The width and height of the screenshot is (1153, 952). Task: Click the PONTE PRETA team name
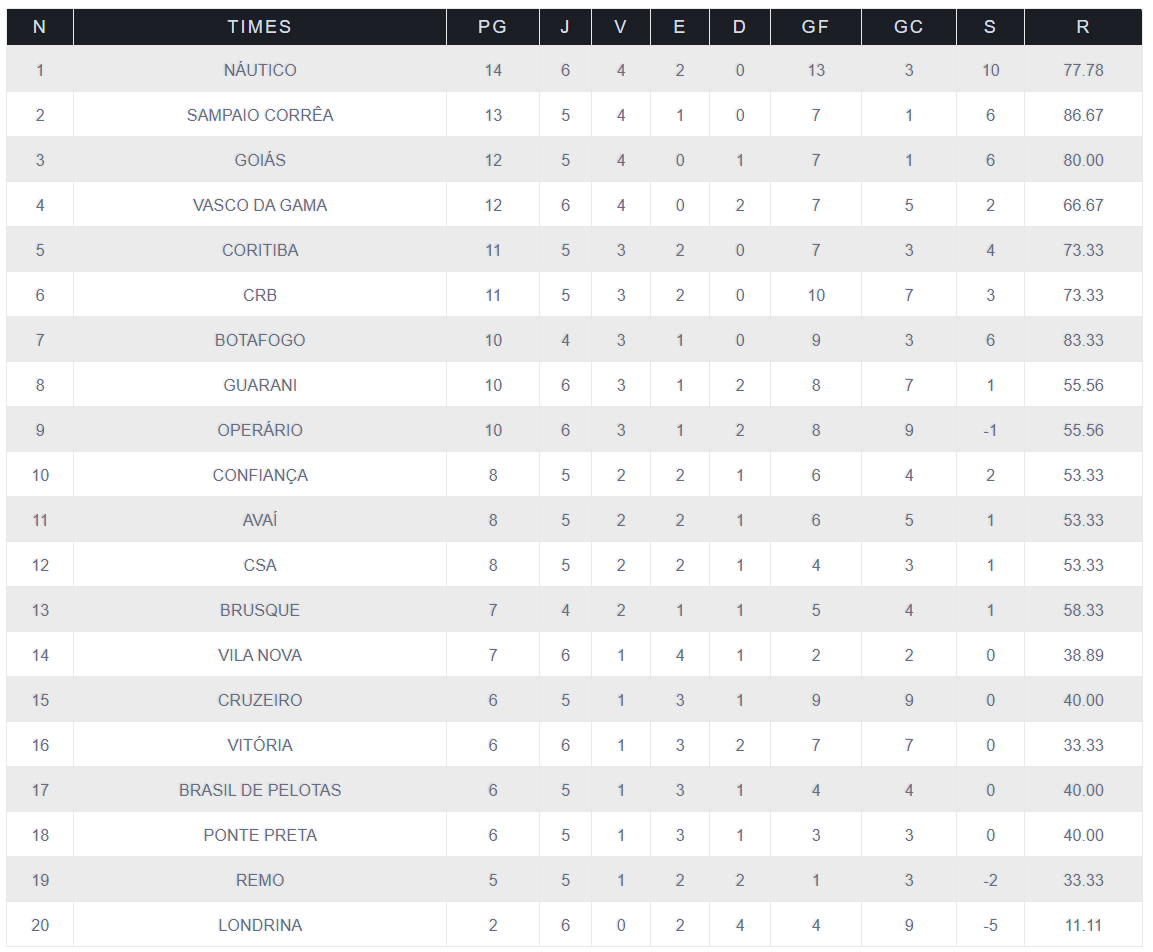point(260,835)
